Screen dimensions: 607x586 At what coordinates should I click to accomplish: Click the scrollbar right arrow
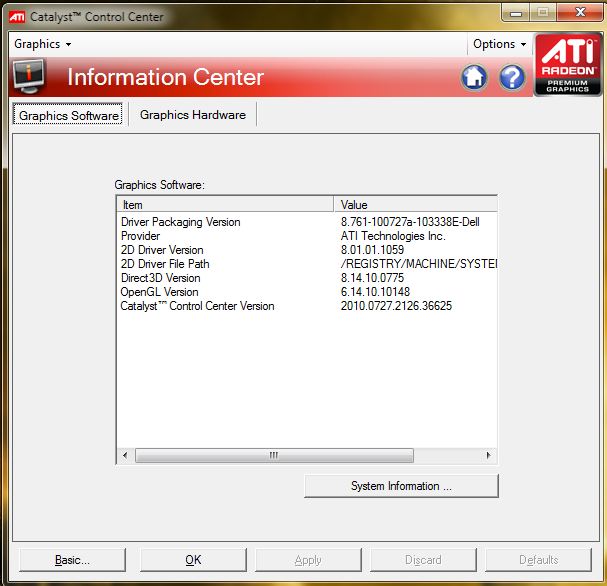[489, 455]
